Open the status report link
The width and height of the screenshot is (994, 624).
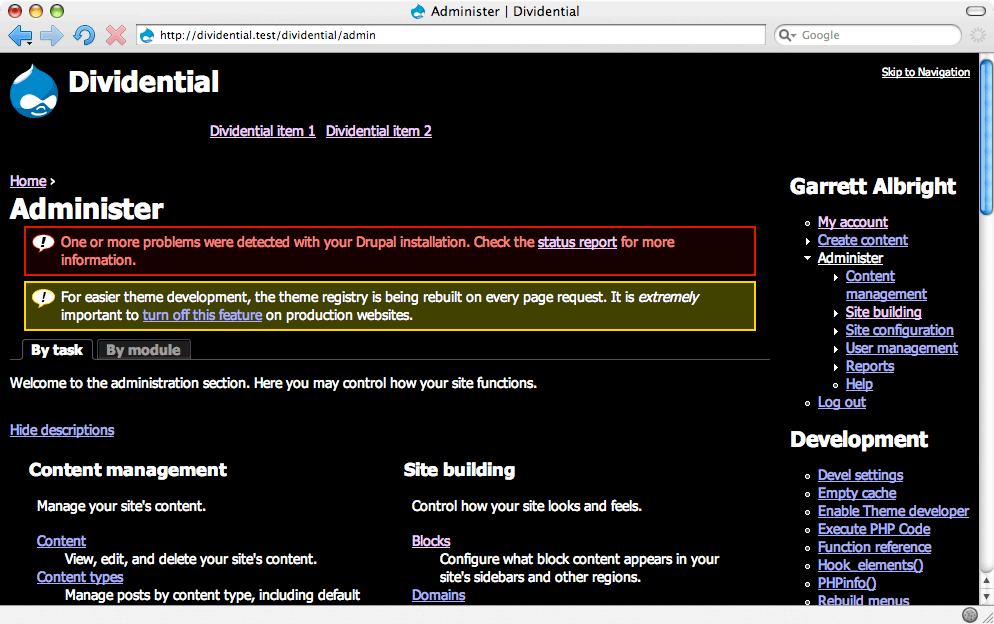[577, 242]
